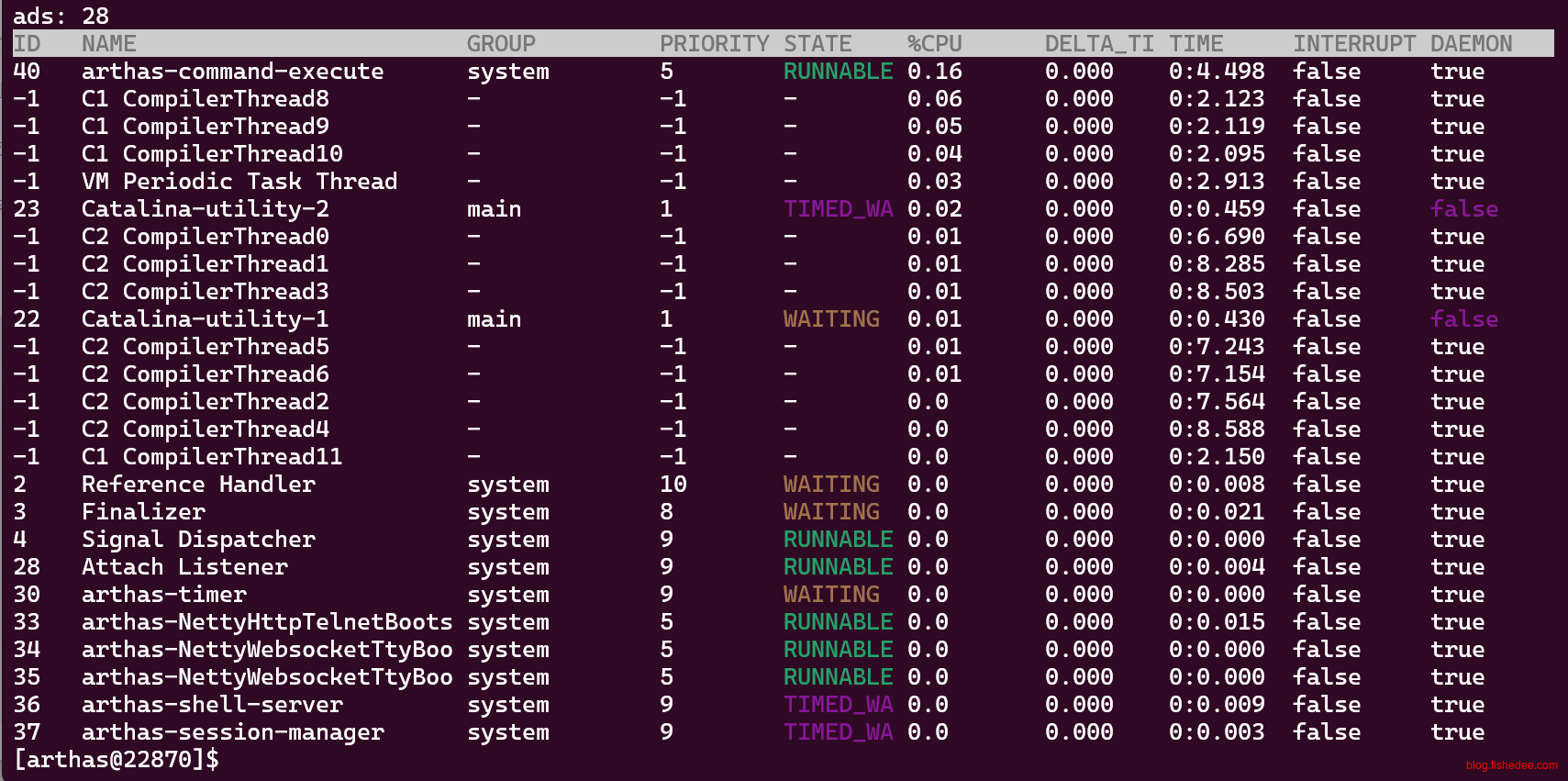Select the Signal Dispatcher thread name

click(x=198, y=540)
